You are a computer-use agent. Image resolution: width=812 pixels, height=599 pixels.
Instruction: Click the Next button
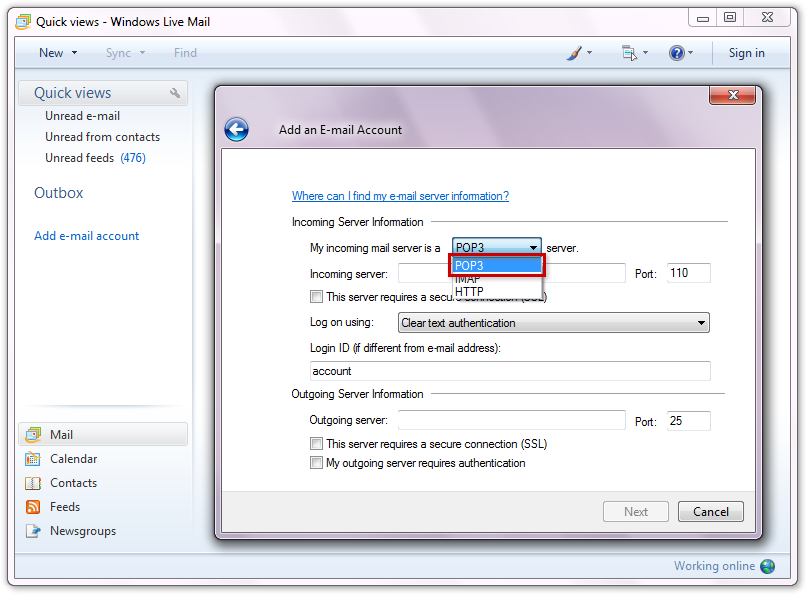point(636,512)
